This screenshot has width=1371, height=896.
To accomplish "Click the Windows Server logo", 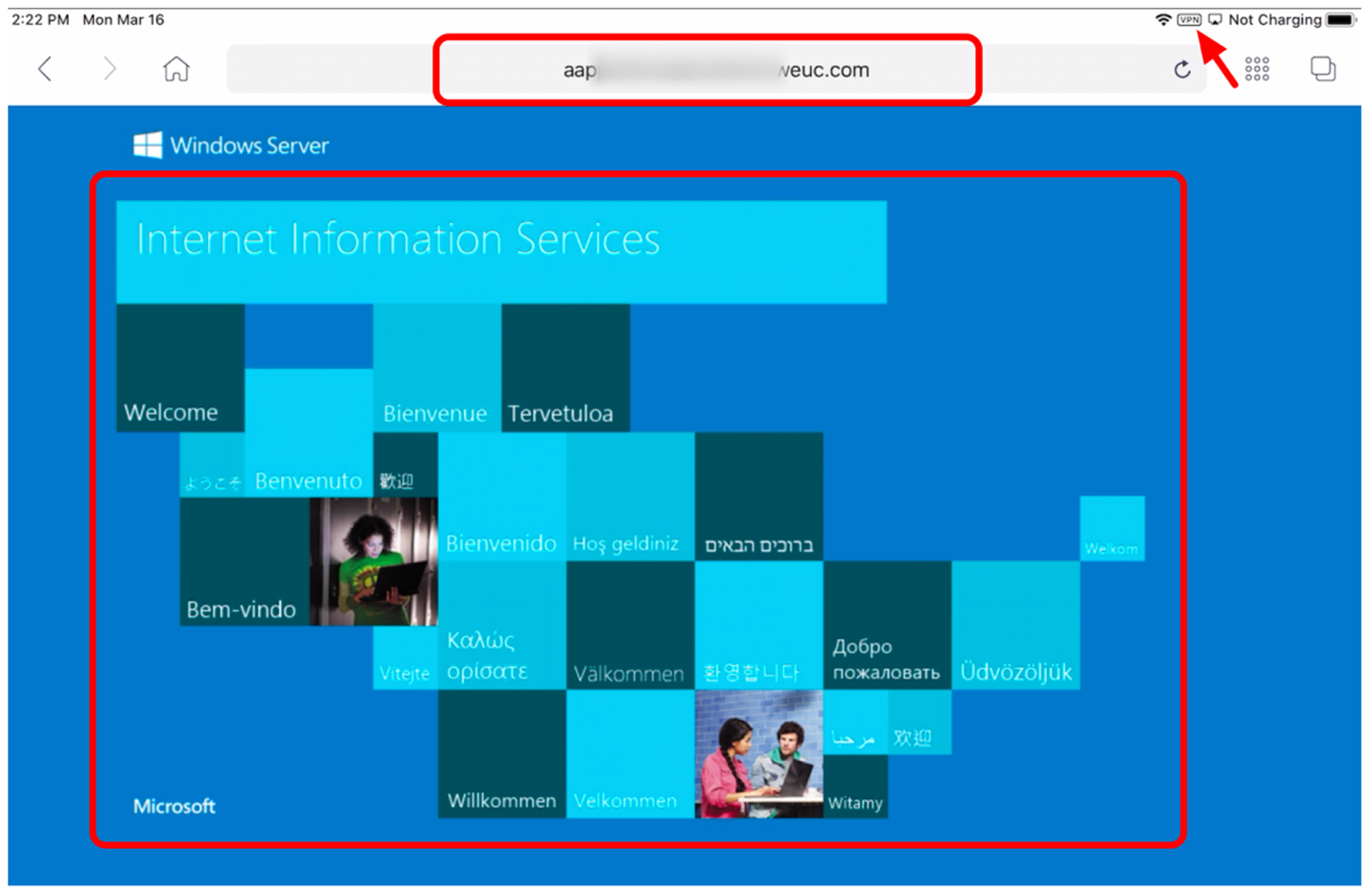I will [231, 146].
